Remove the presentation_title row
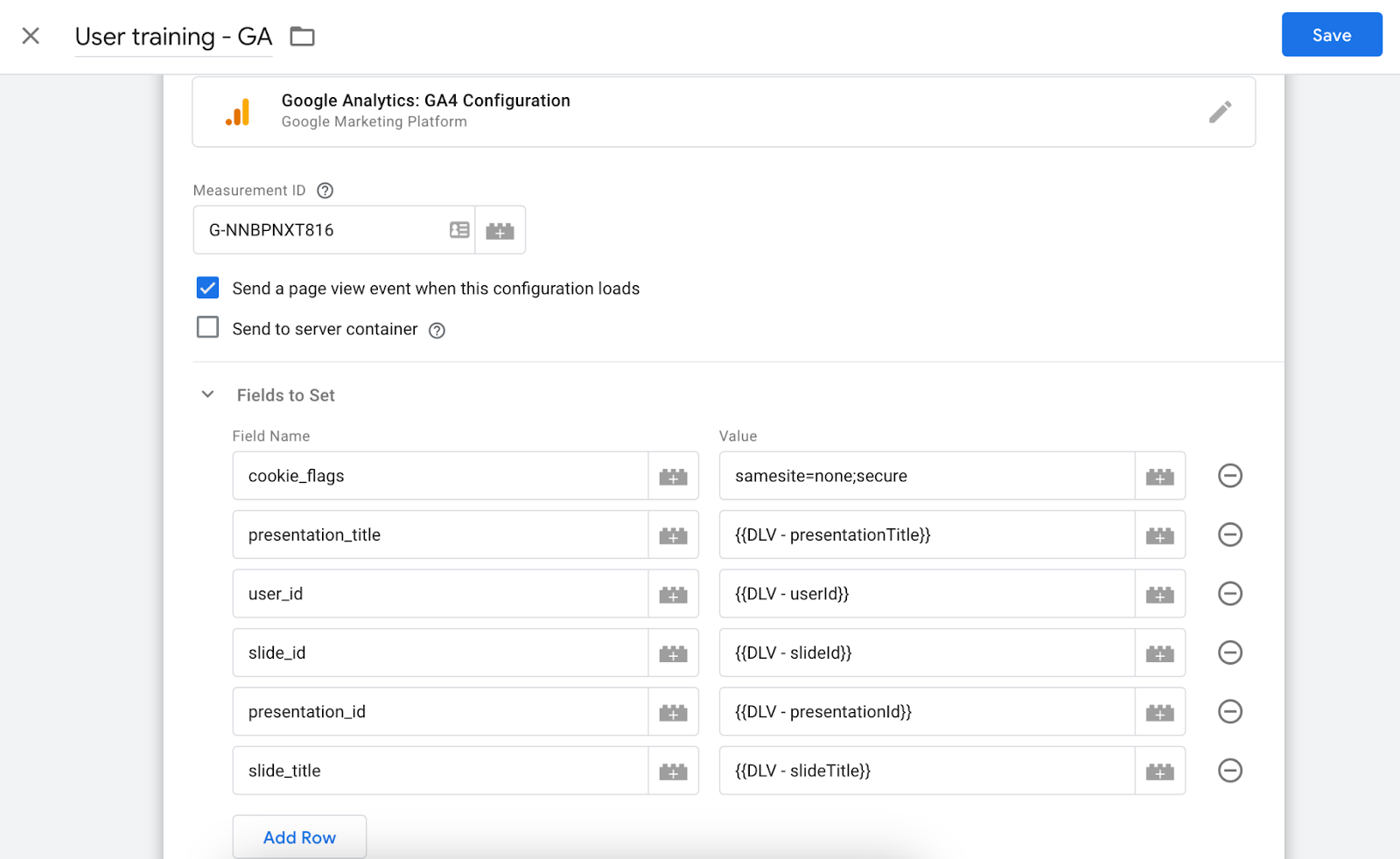The height and width of the screenshot is (859, 1400). coord(1230,534)
